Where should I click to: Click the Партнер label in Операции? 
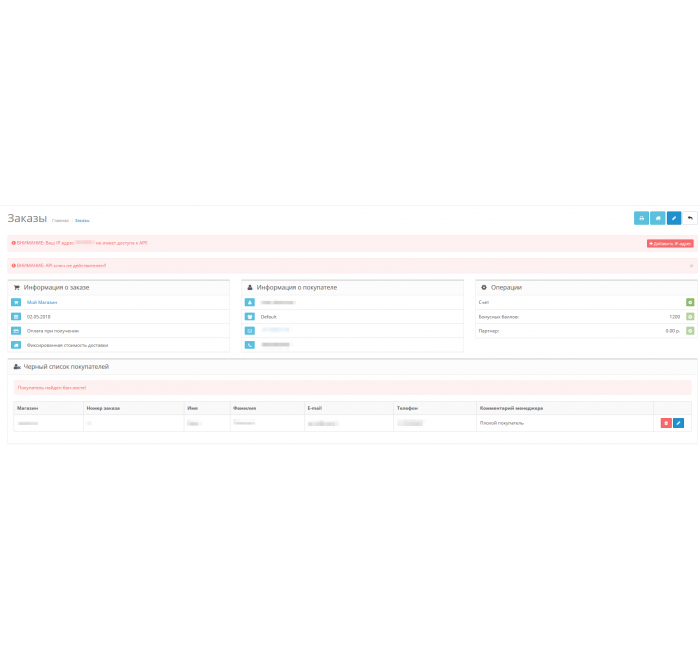[x=489, y=331]
